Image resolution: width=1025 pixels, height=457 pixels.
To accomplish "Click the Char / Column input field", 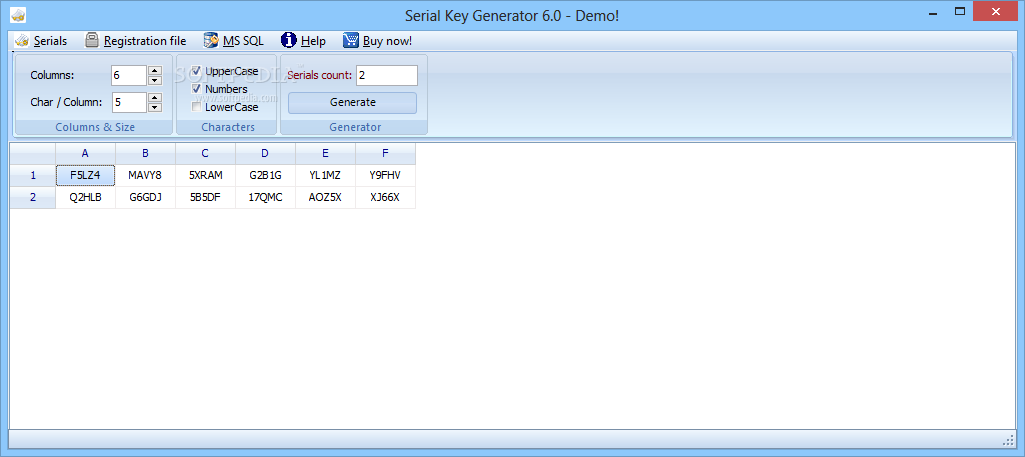I will pos(129,102).
